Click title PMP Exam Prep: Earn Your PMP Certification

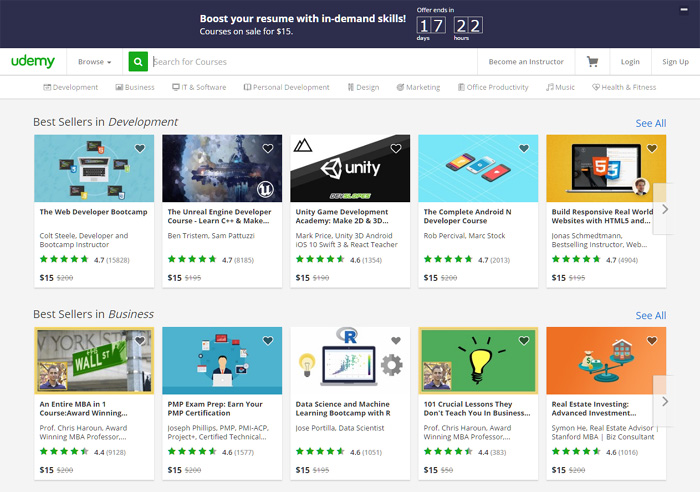pyautogui.click(x=215, y=409)
